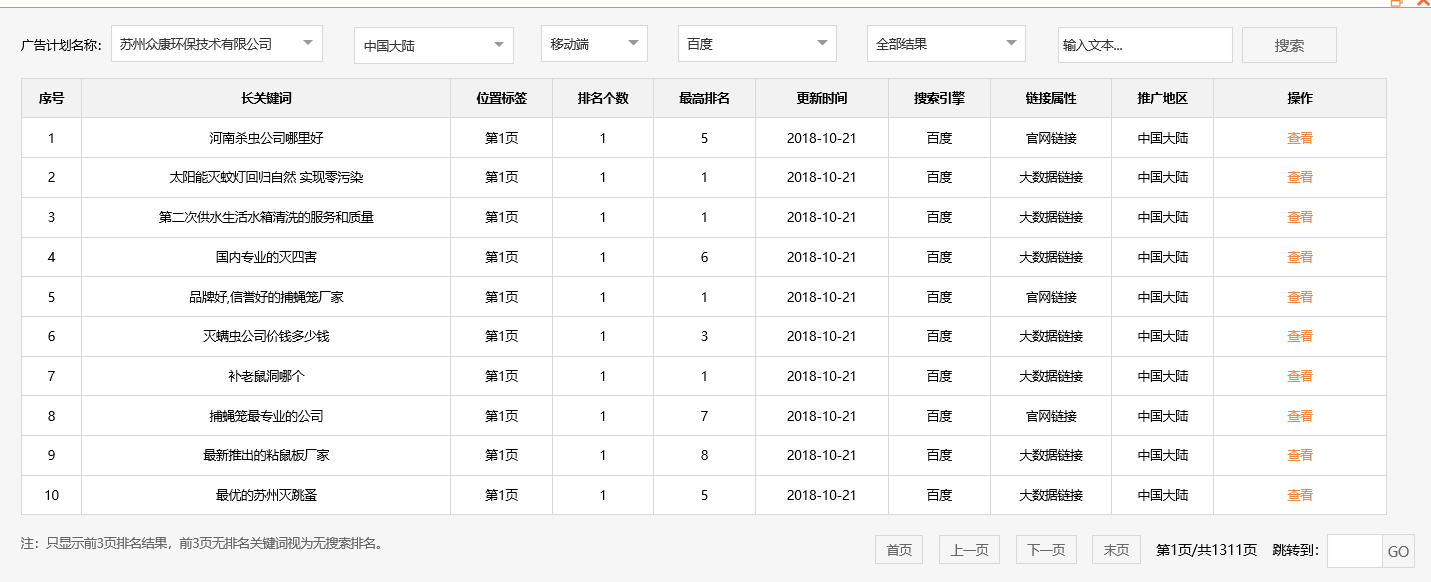Open 查看 for 捕蝇笼最专业的公司
The height and width of the screenshot is (582, 1431).
(1299, 416)
